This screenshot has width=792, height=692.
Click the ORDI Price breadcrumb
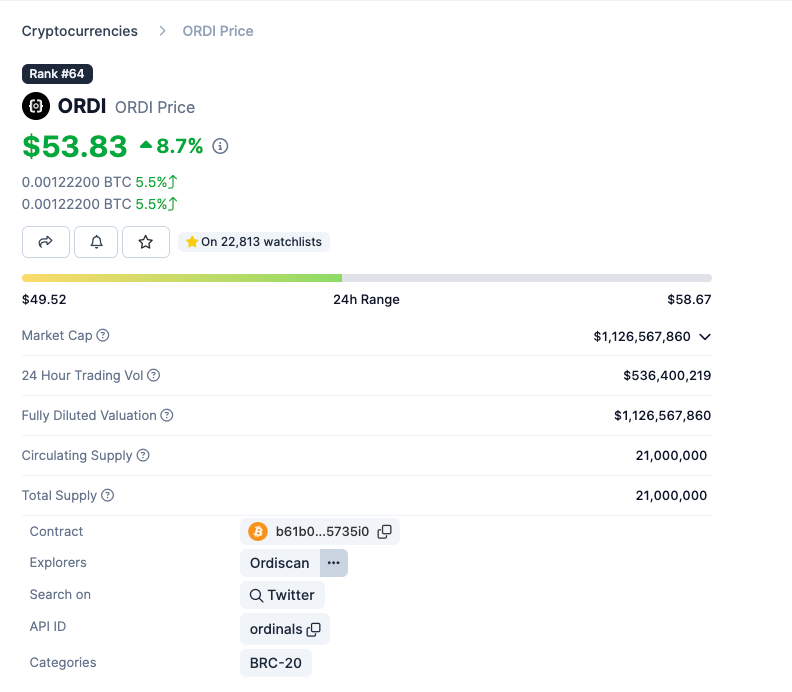pos(218,31)
